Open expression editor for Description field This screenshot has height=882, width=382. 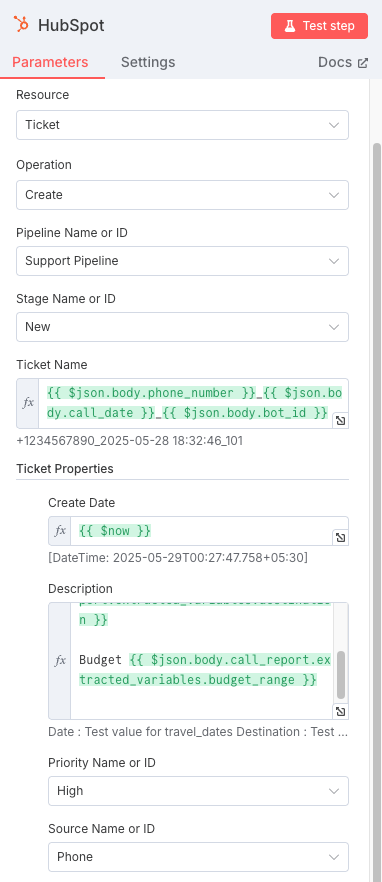coord(340,712)
